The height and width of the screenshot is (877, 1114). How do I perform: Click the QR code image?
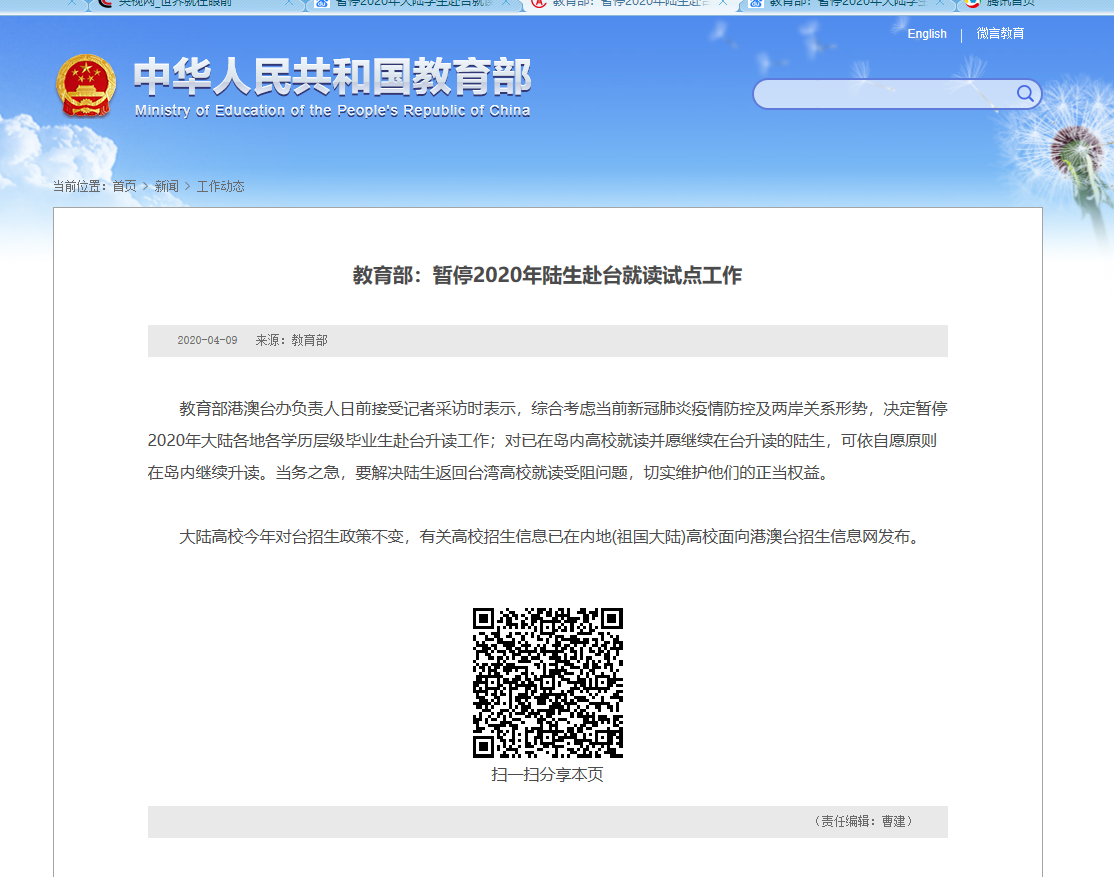tap(548, 682)
